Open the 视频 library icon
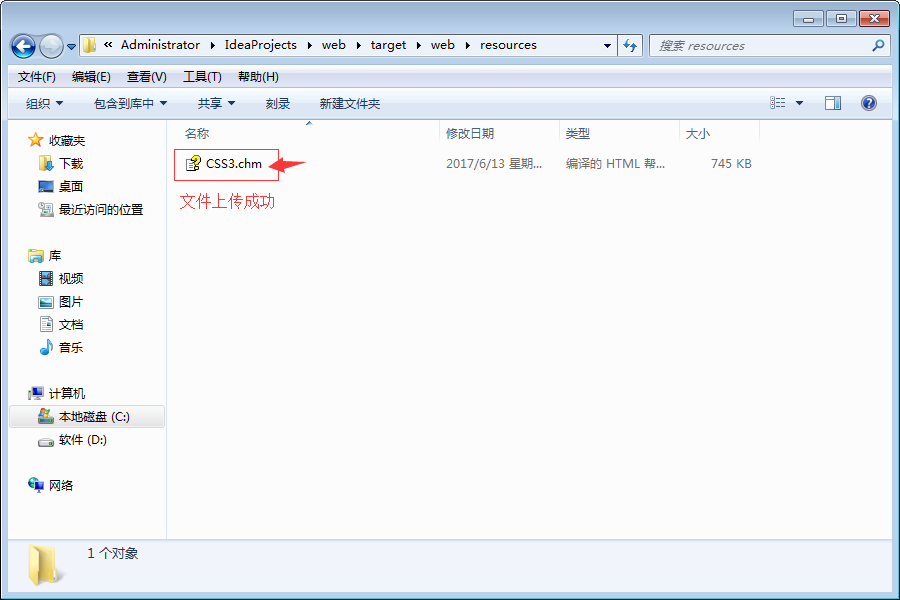The width and height of the screenshot is (900, 600). [x=46, y=278]
